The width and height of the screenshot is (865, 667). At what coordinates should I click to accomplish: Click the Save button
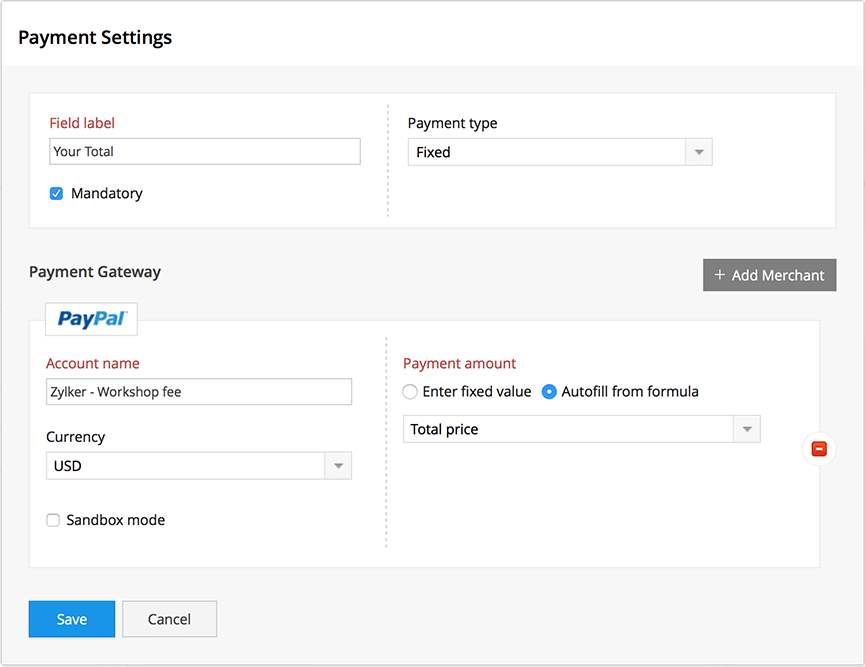click(x=72, y=619)
